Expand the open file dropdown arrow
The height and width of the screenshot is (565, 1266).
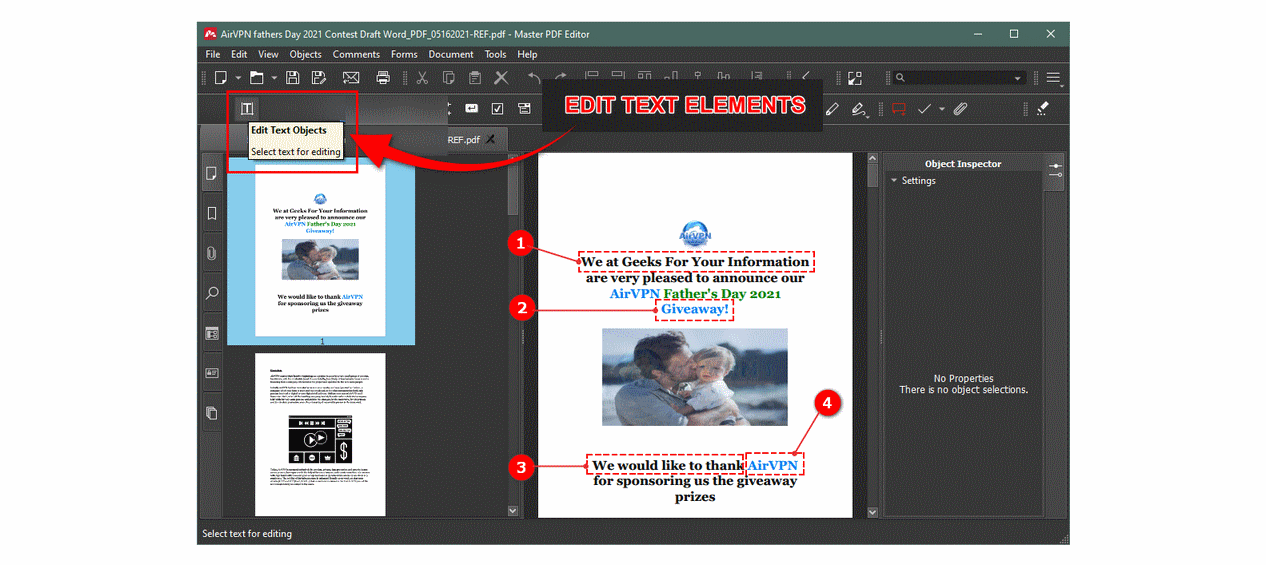tap(273, 78)
